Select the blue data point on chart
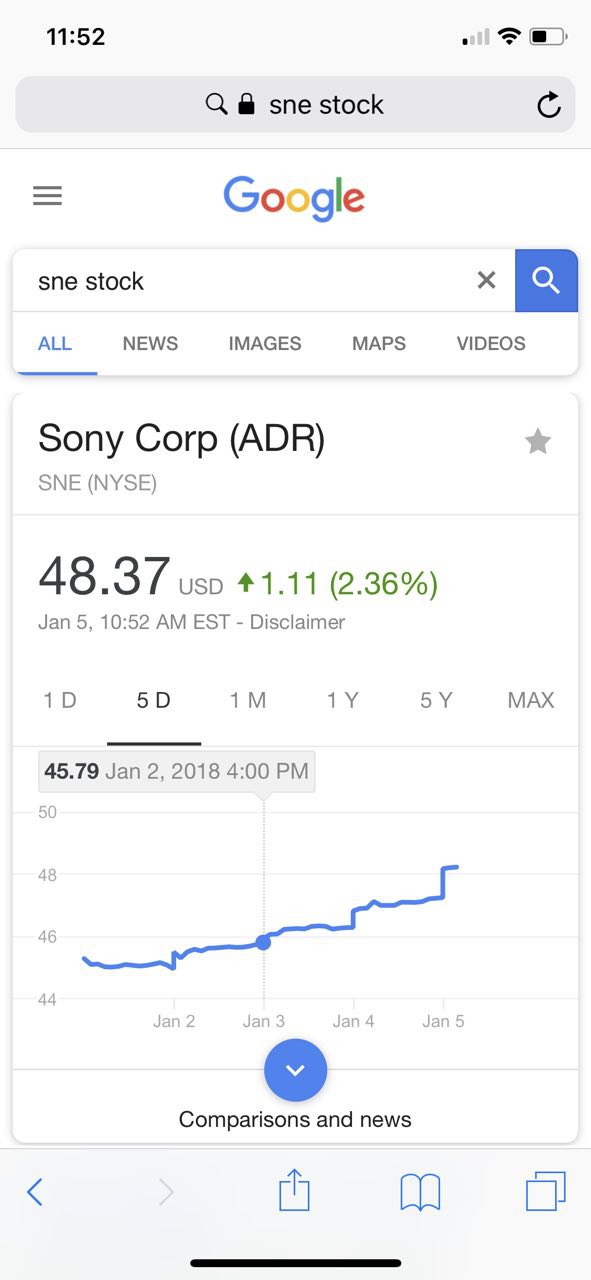The image size is (591, 1280). pos(263,942)
